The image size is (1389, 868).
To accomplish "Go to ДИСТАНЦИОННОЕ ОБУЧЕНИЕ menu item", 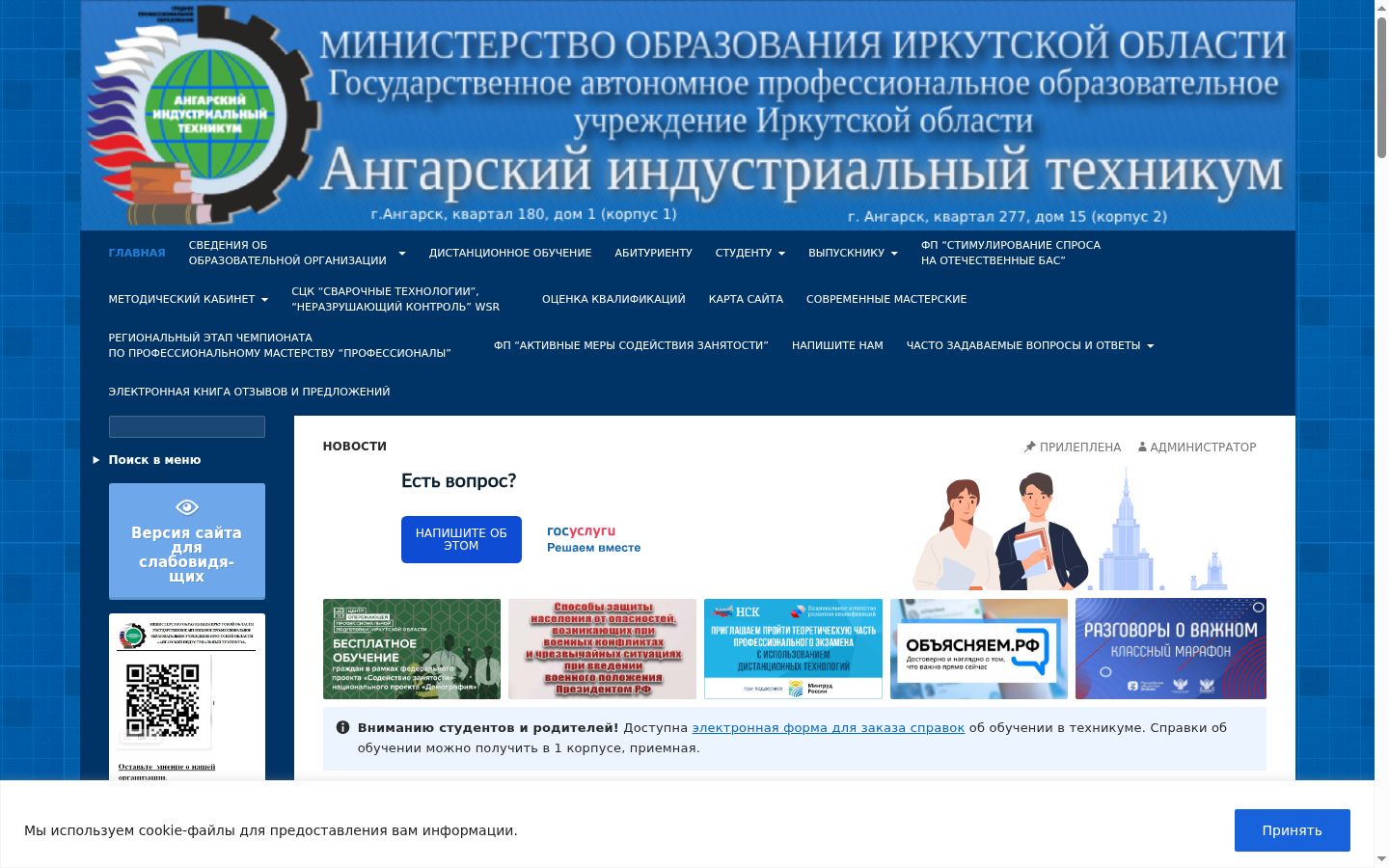I will [510, 253].
